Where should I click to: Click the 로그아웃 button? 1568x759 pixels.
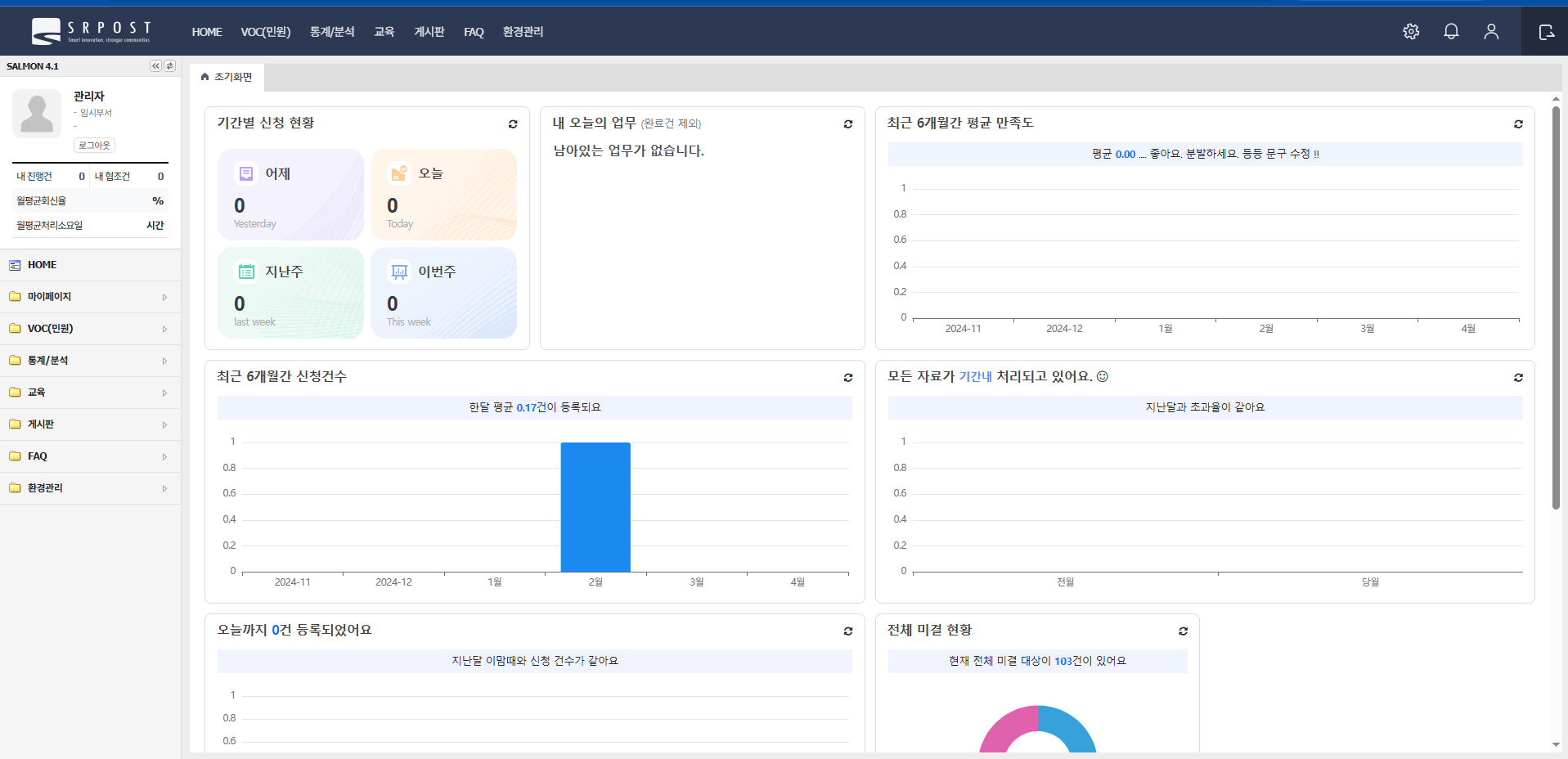click(x=95, y=146)
